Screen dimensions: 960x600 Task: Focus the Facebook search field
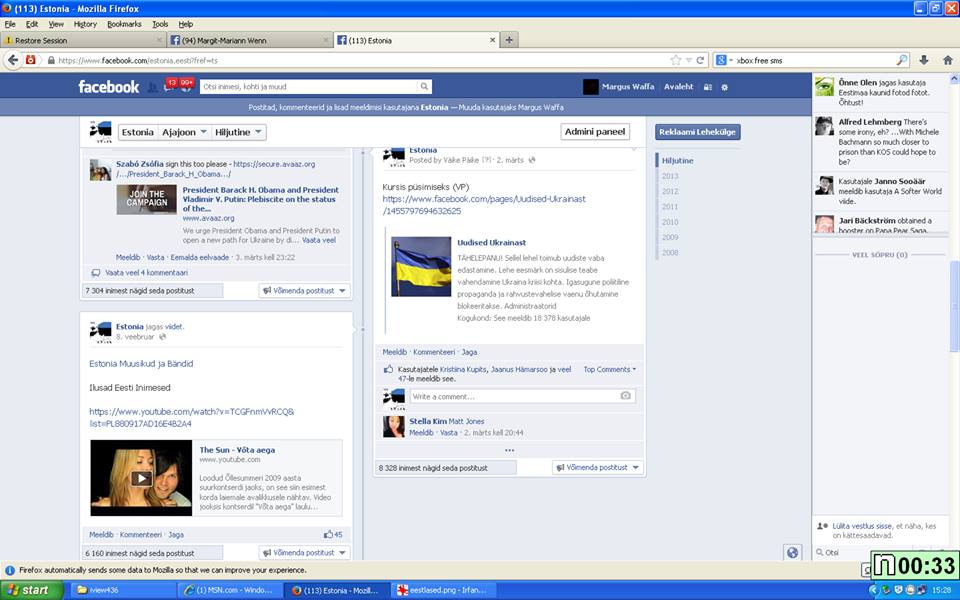pos(309,87)
